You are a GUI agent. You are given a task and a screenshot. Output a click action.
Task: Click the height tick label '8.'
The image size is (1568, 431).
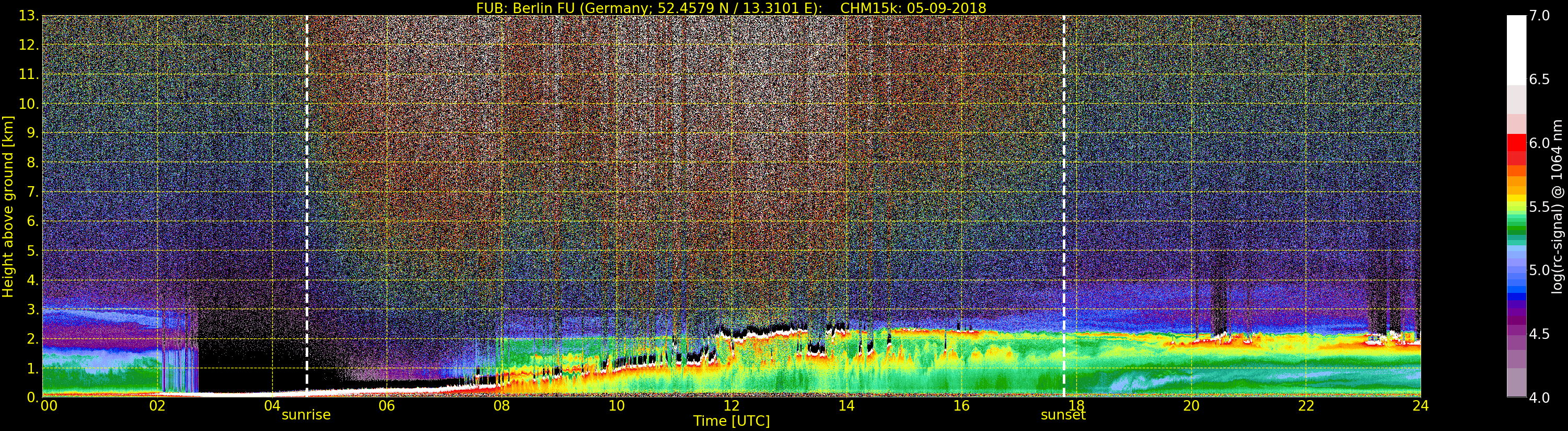tap(33, 163)
